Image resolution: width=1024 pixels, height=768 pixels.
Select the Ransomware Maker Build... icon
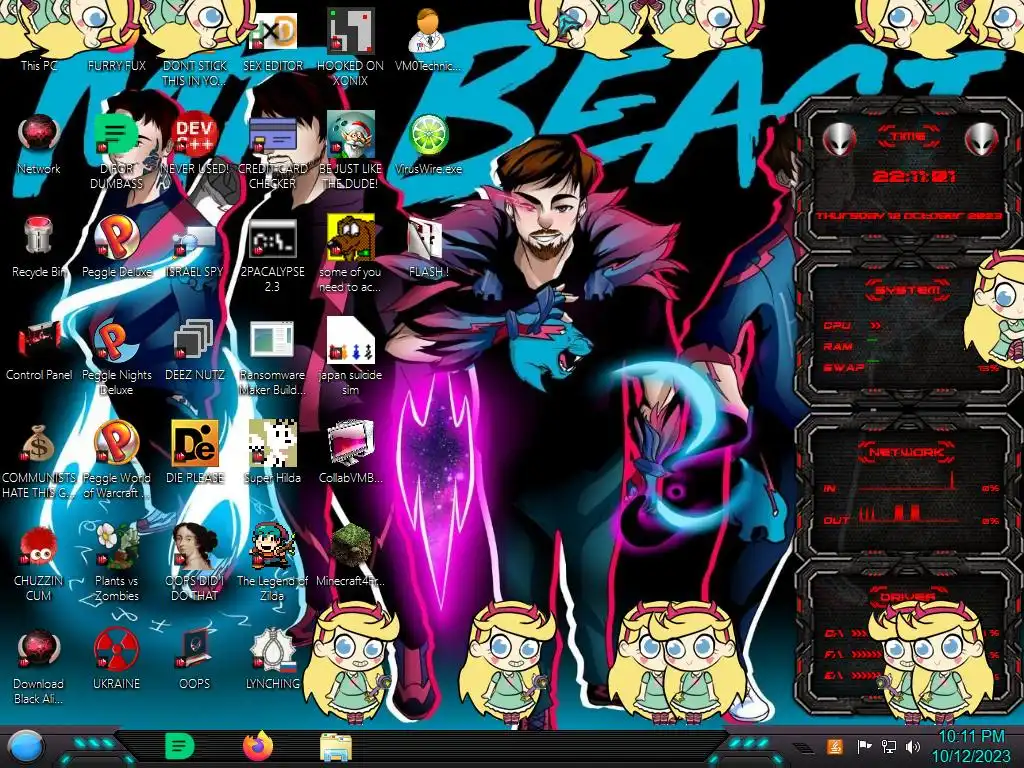coord(272,357)
